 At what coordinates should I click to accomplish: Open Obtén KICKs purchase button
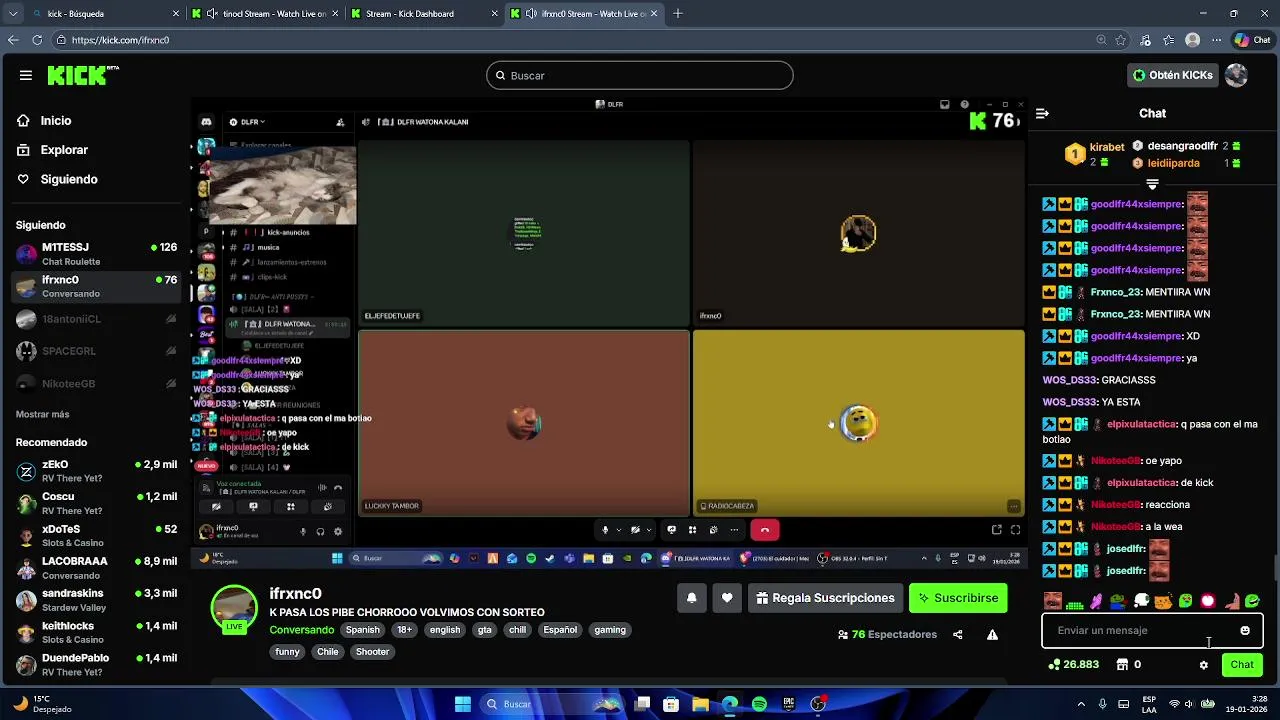[1172, 75]
